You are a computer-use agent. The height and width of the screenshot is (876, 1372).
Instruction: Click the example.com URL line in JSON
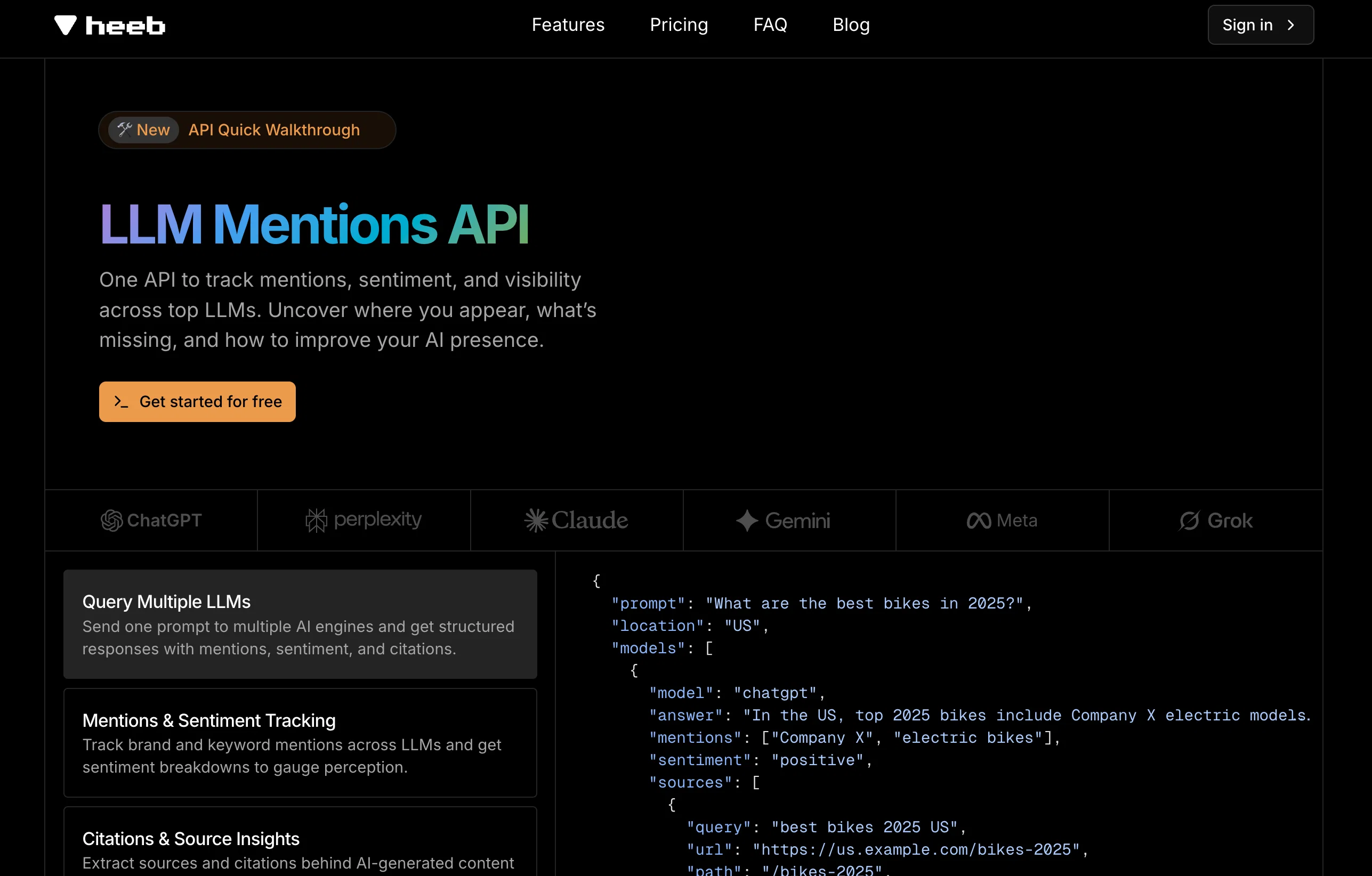[x=887, y=850]
